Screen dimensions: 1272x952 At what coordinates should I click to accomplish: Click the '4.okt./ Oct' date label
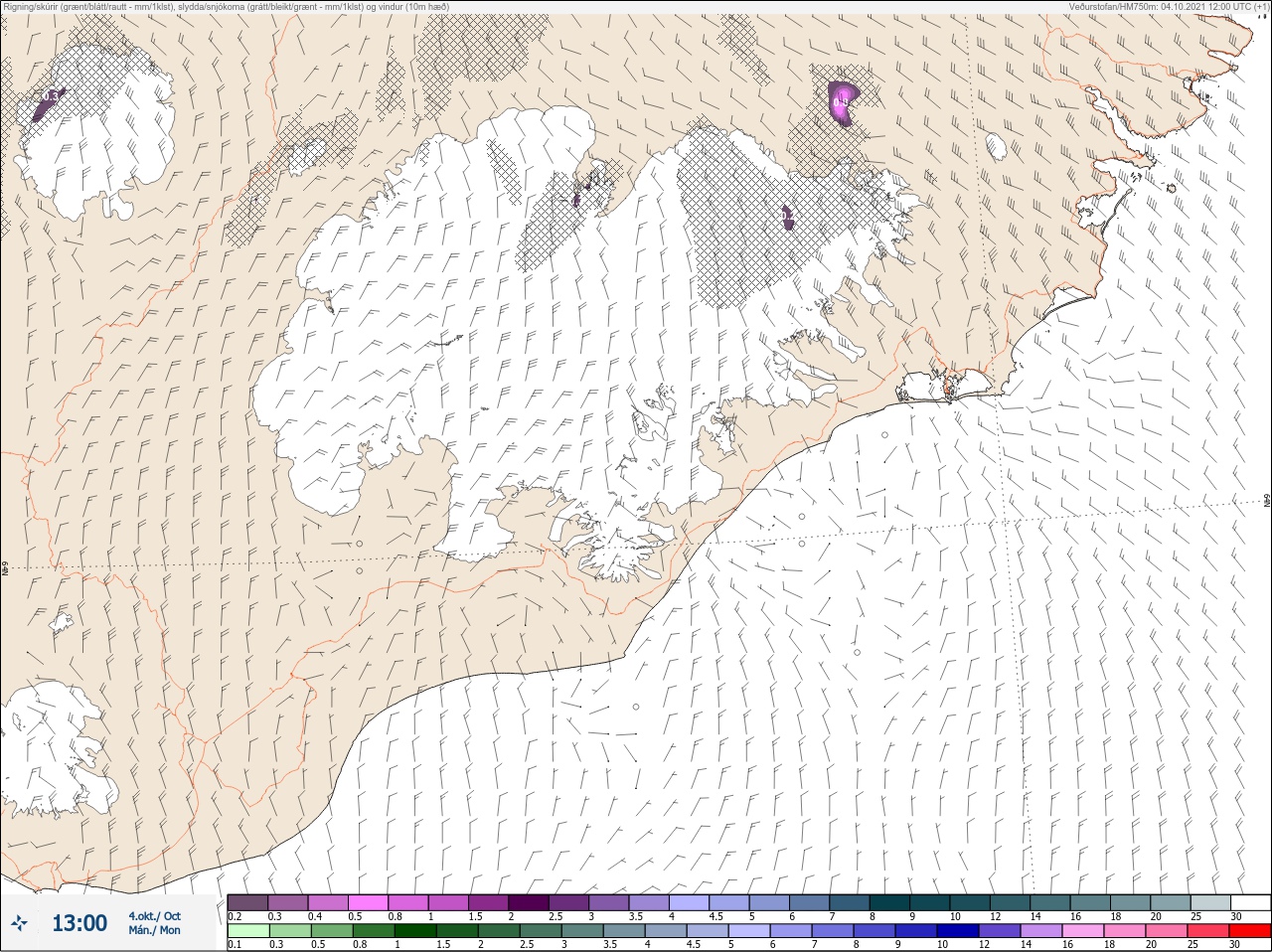154,916
